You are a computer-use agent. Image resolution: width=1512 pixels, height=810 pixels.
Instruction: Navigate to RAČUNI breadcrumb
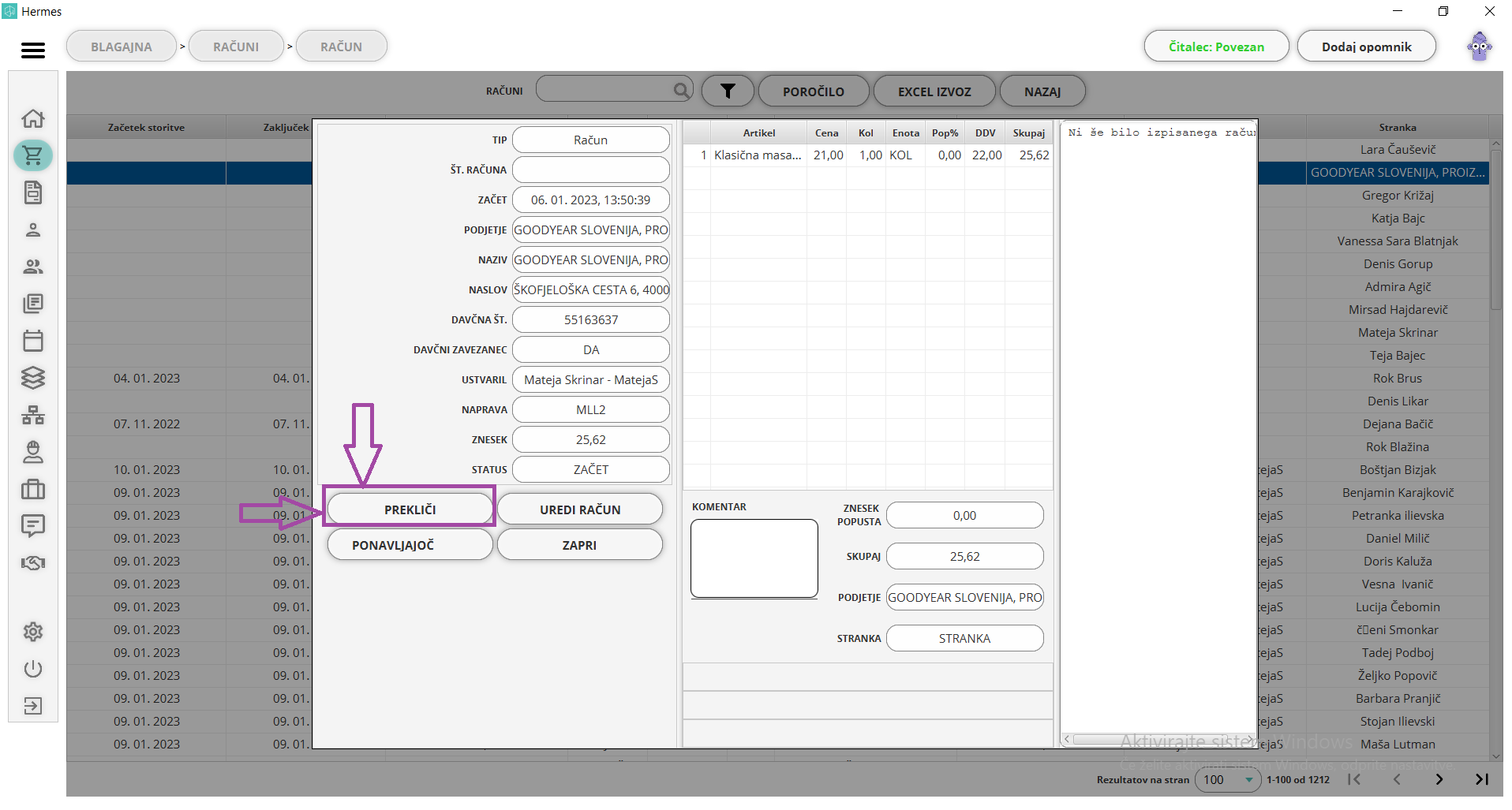[236, 47]
